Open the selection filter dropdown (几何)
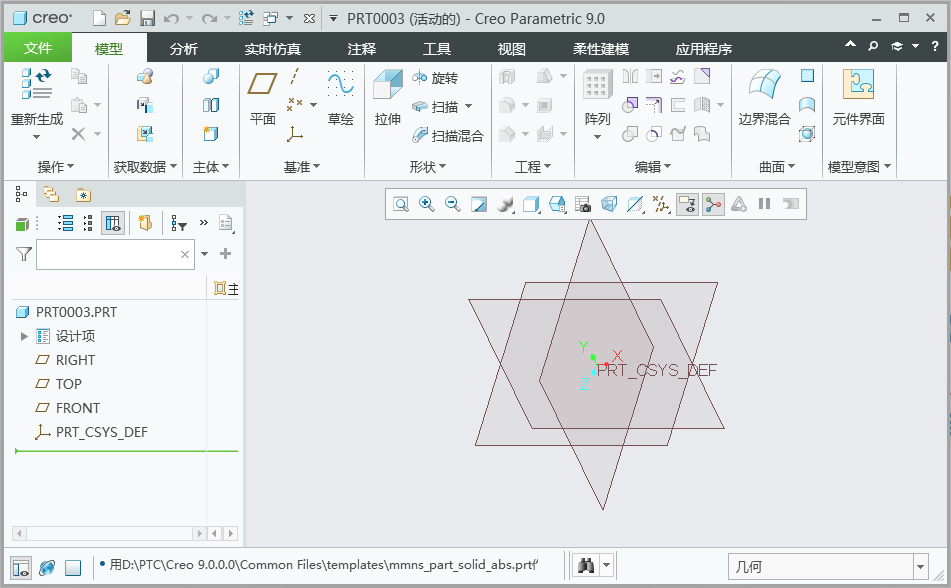Image resolution: width=951 pixels, height=588 pixels. pyautogui.click(x=920, y=567)
